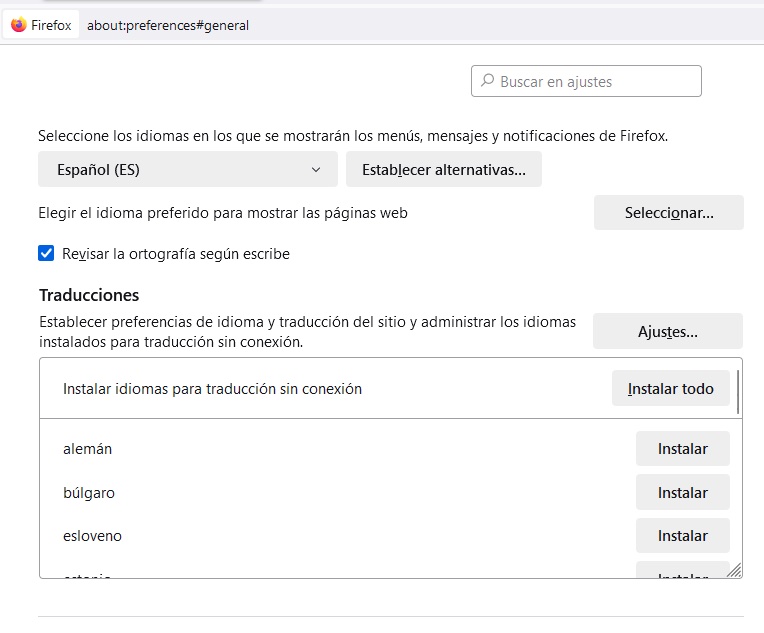Click the language list scrollbar thumb
Image resolution: width=764 pixels, height=633 pixels.
click(738, 392)
